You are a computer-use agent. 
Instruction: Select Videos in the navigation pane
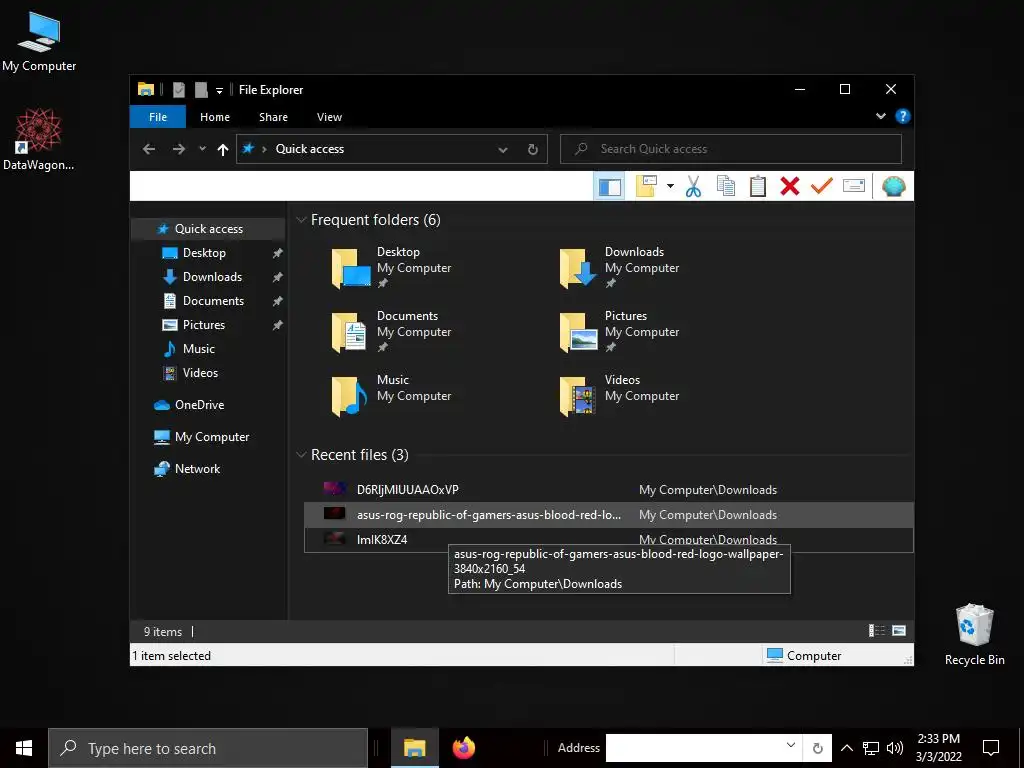[x=200, y=373]
